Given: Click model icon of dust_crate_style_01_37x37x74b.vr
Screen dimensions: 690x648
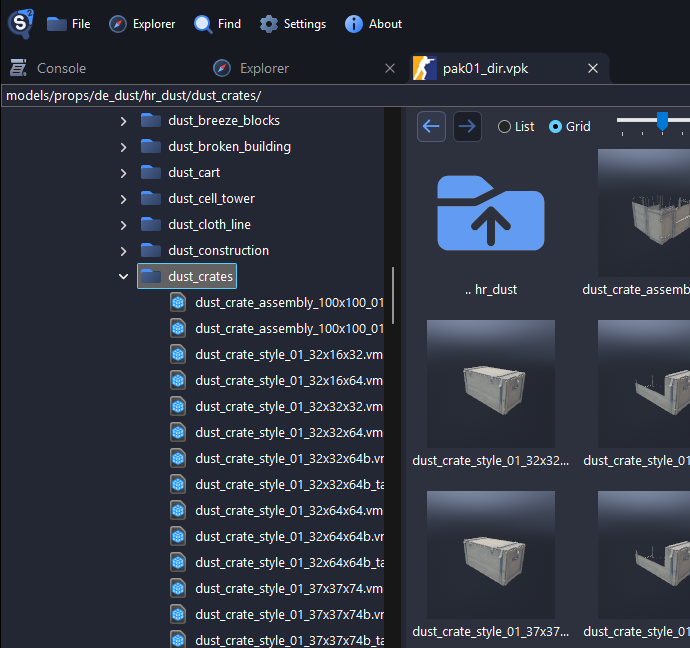Looking at the screenshot, I should (x=178, y=614).
